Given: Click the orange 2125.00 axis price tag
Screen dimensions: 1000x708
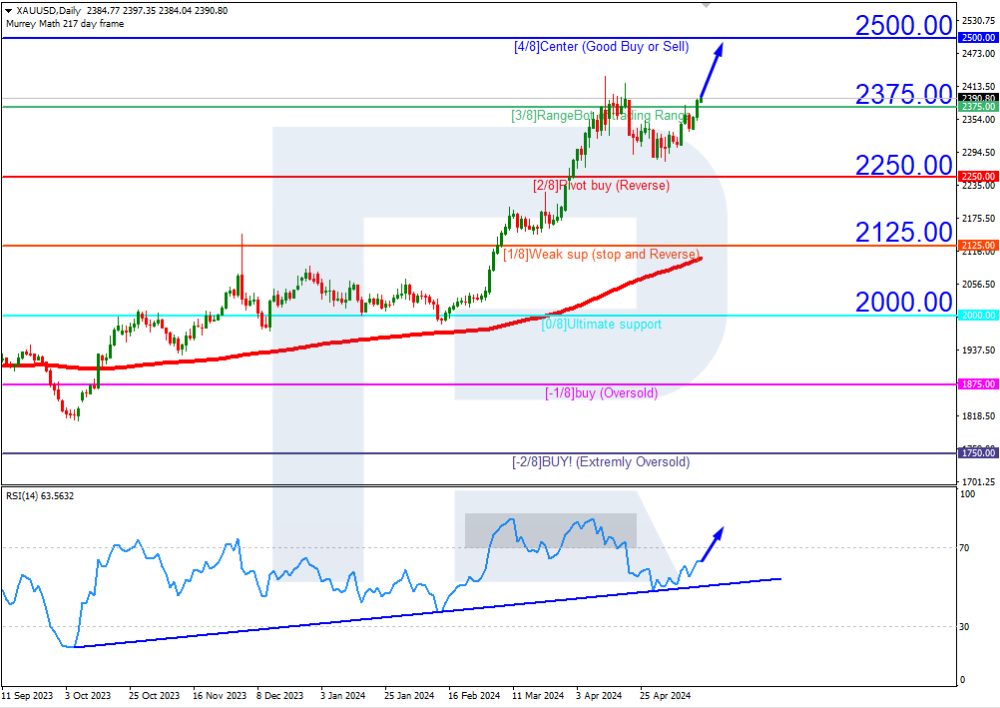Looking at the screenshot, I should click(977, 245).
